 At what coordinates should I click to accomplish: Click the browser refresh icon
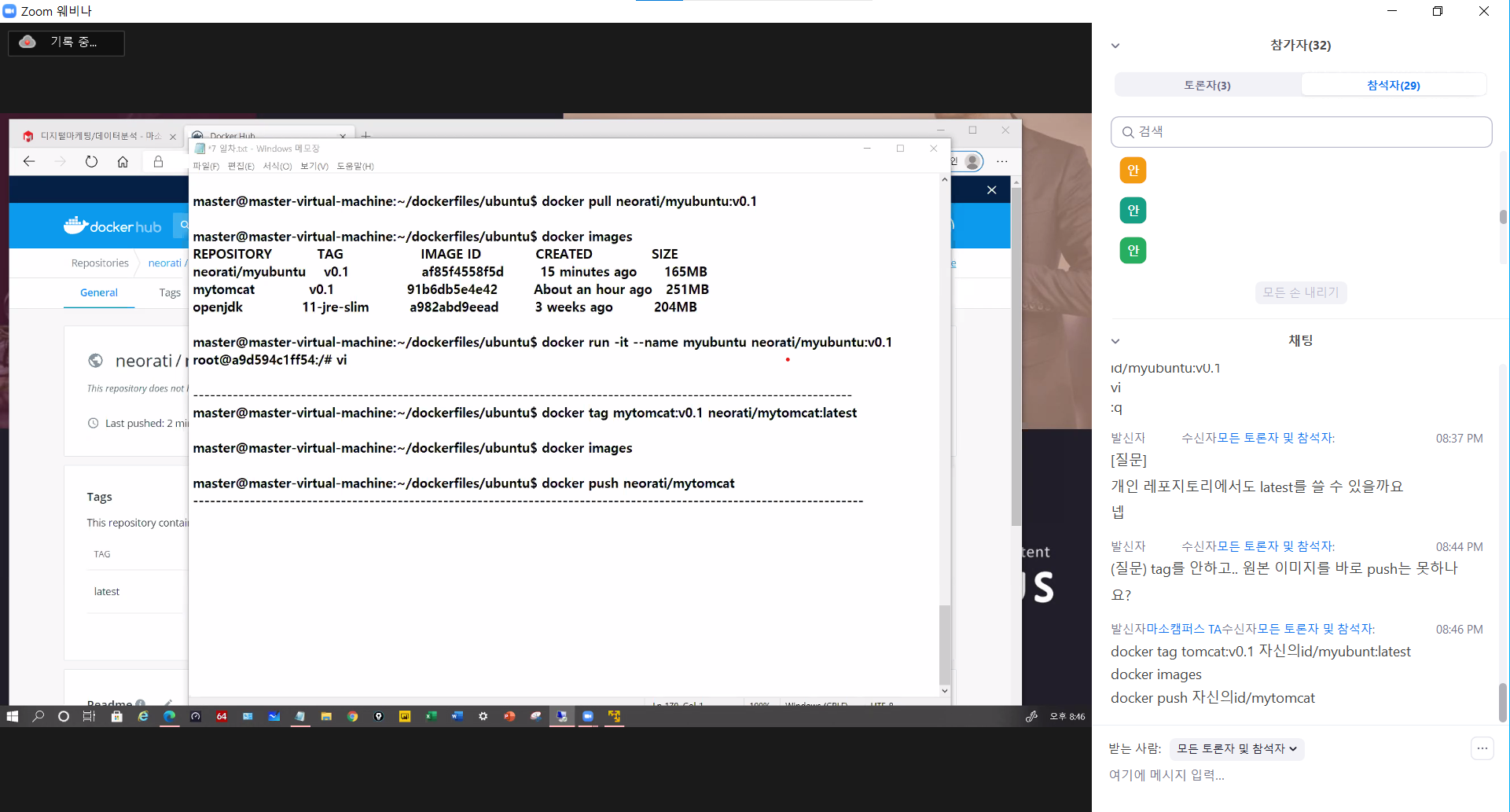coord(91,161)
